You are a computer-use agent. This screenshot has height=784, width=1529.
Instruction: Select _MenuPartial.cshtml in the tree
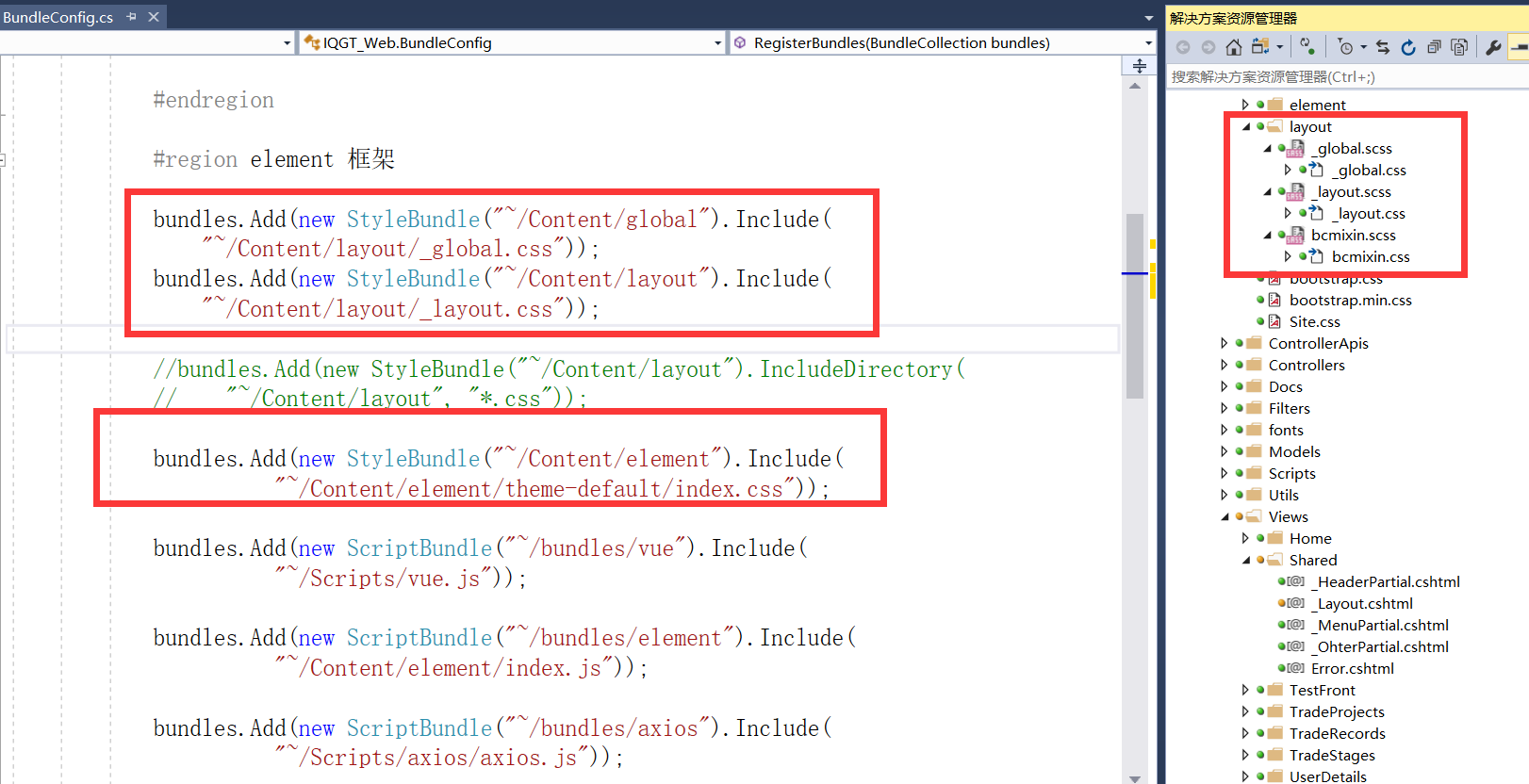tap(1379, 625)
